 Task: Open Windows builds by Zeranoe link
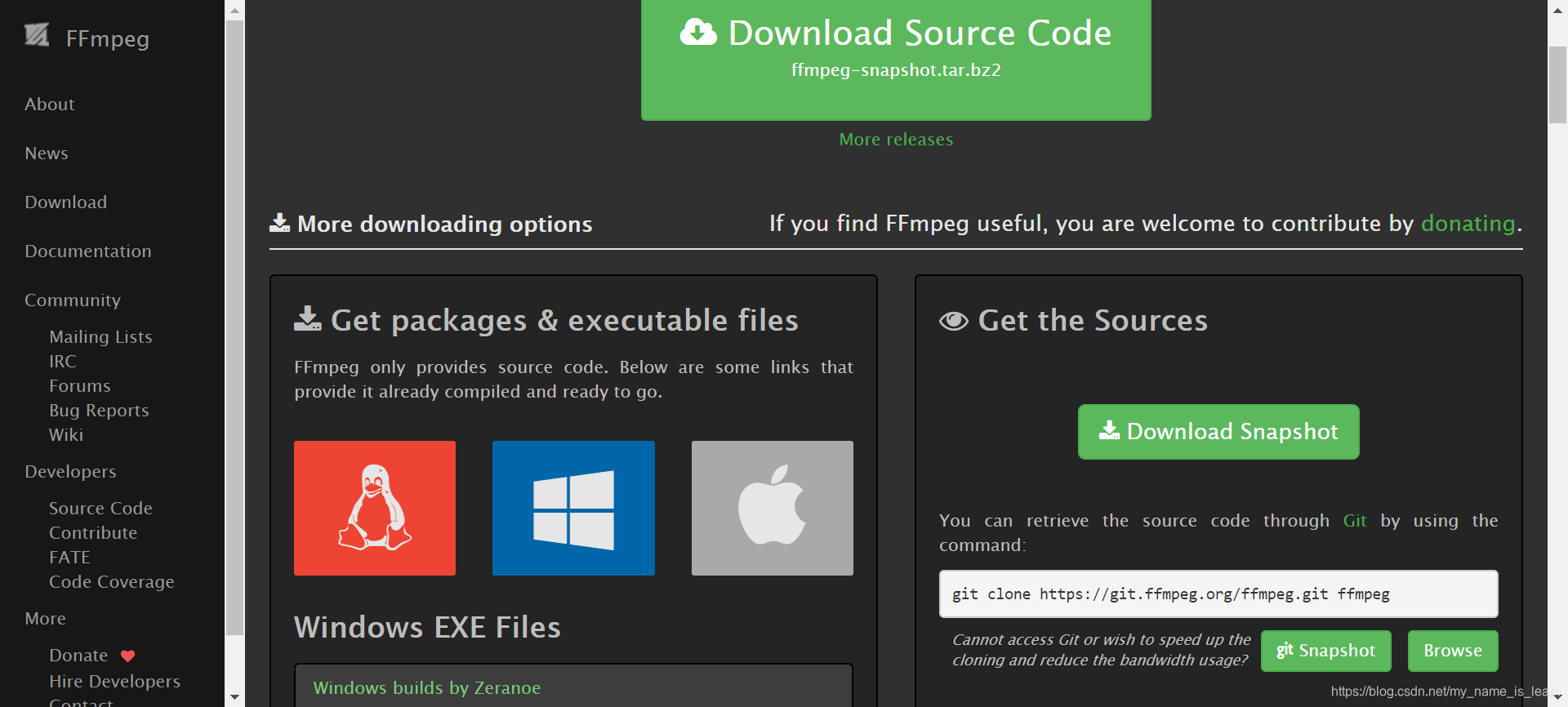pyautogui.click(x=426, y=688)
